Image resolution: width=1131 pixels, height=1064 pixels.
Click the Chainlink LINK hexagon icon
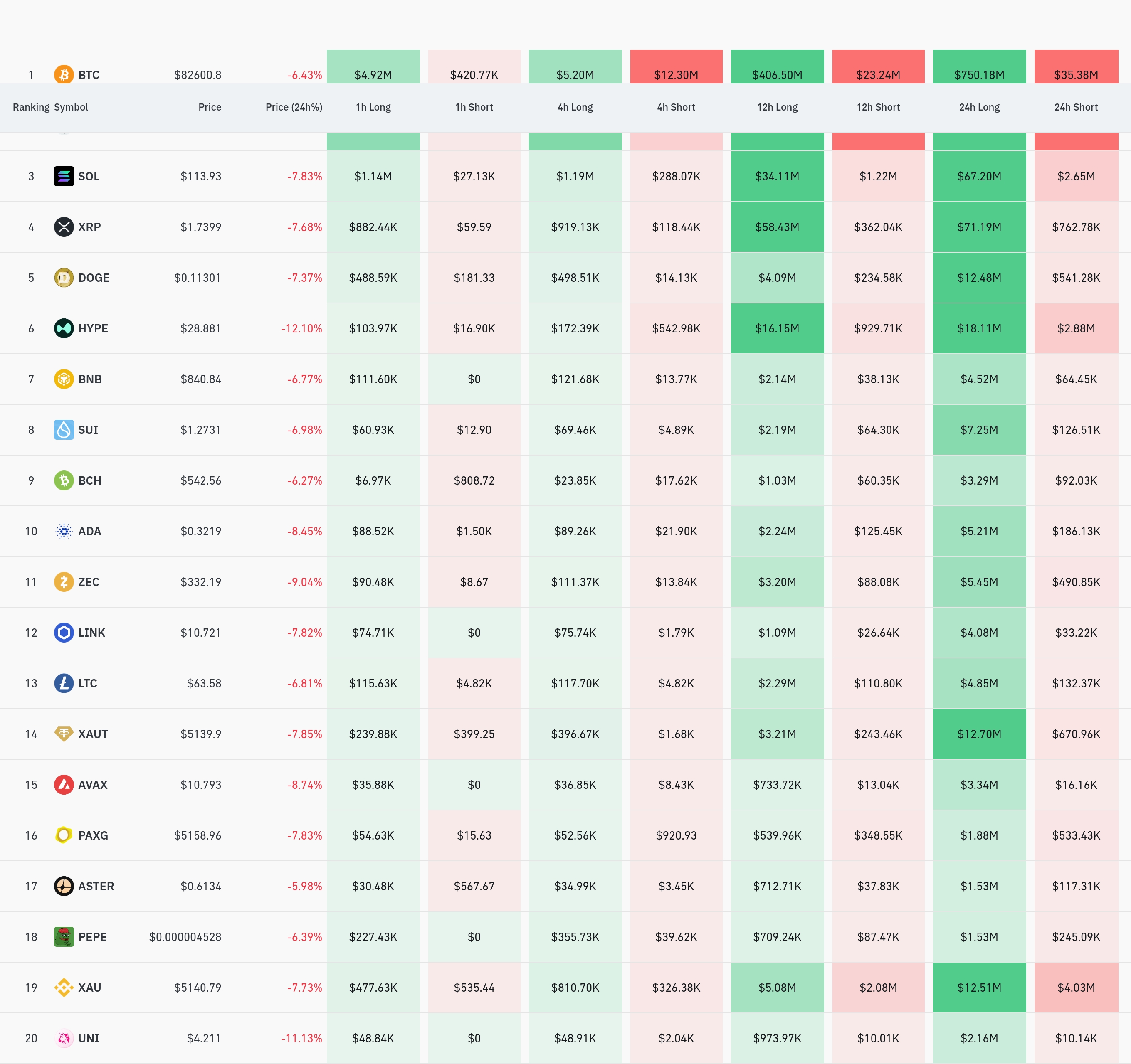click(64, 632)
